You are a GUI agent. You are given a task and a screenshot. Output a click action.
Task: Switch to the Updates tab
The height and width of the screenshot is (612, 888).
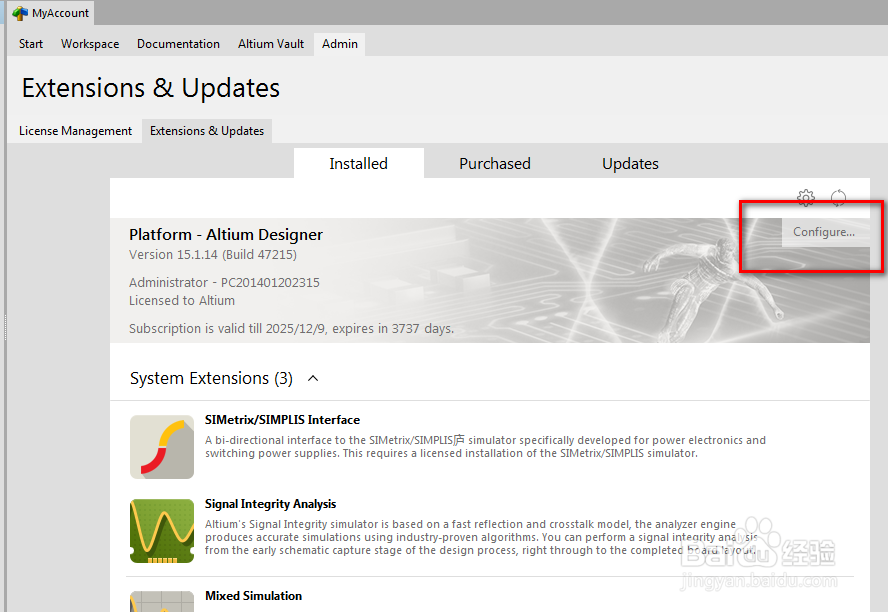tap(630, 164)
